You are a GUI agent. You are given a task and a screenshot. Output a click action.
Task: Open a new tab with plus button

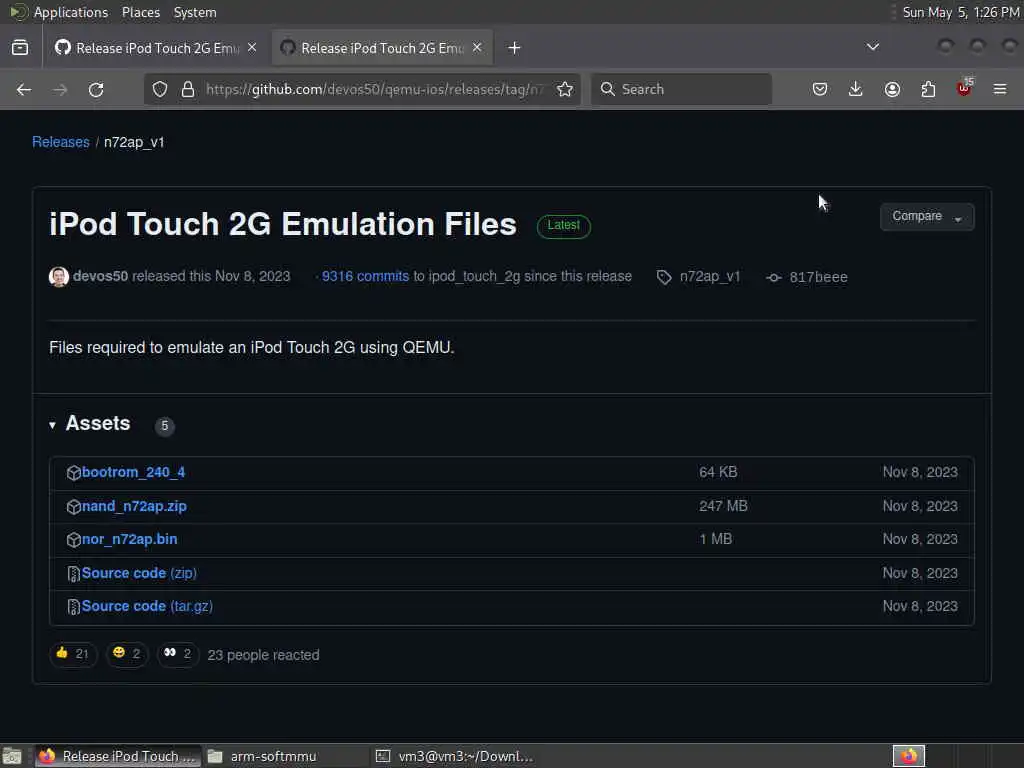(x=515, y=48)
